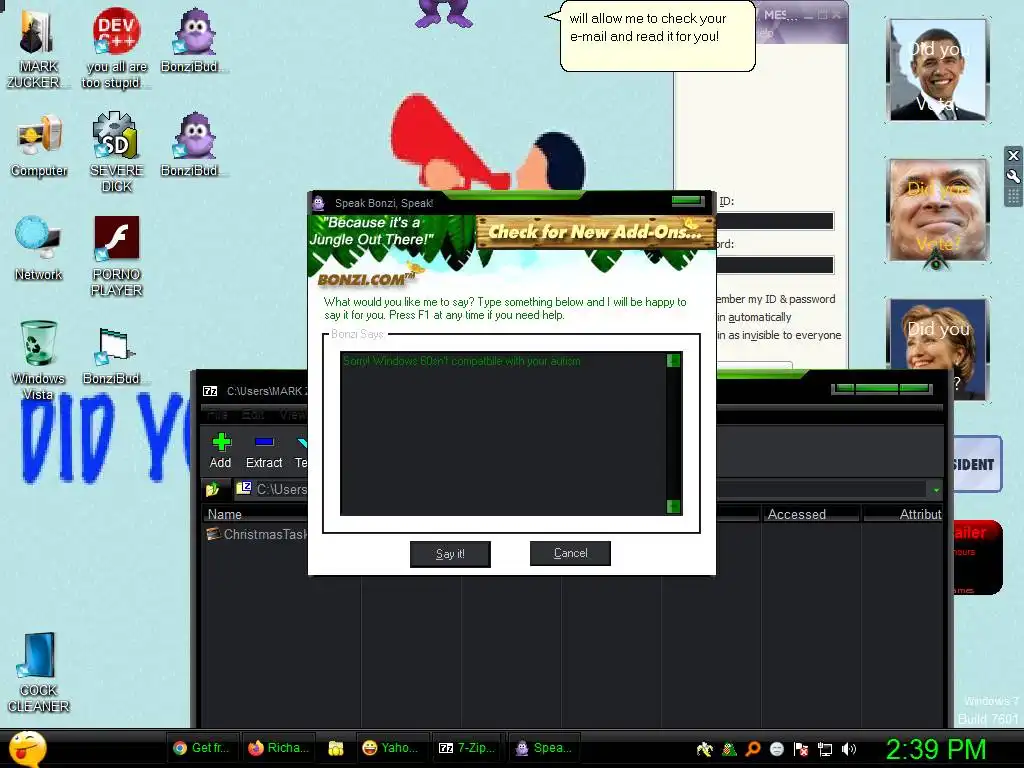The image size is (1024, 768).
Task: Click the Add button in 7-Zip toolbar
Action: 221,451
